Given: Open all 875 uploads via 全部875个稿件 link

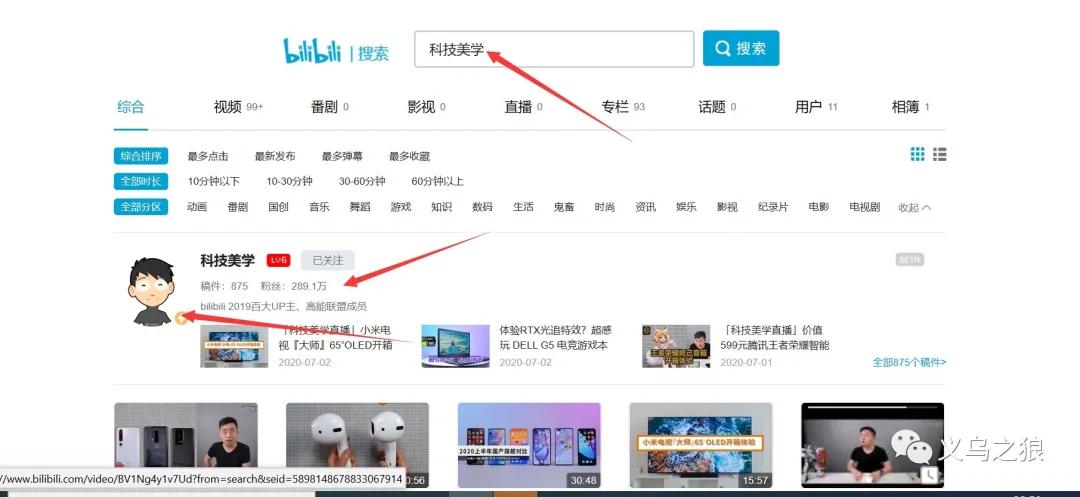Looking at the screenshot, I should pos(908,362).
